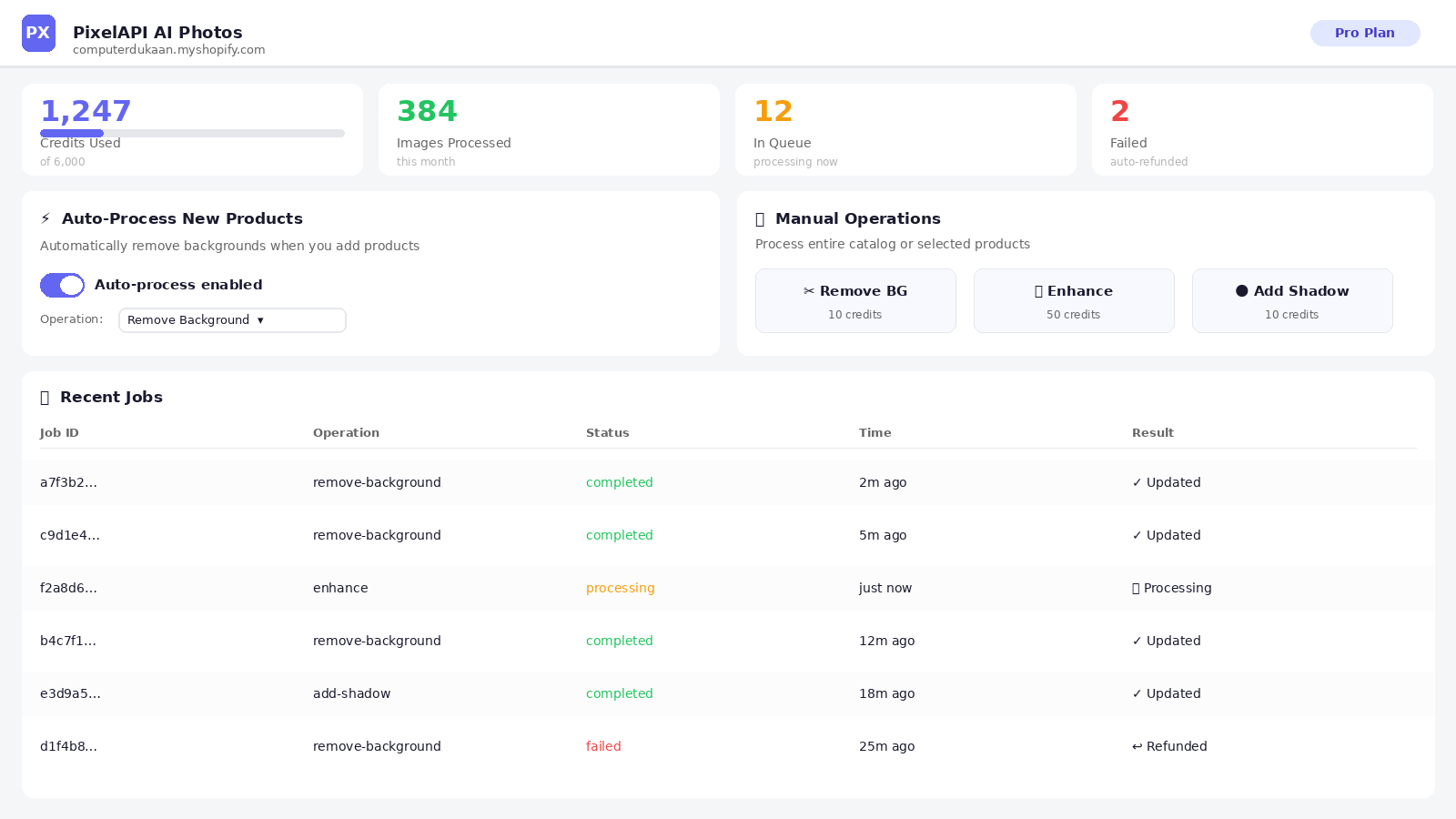
Task: Run Add Shadow for 10 credits
Action: [x=1292, y=300]
